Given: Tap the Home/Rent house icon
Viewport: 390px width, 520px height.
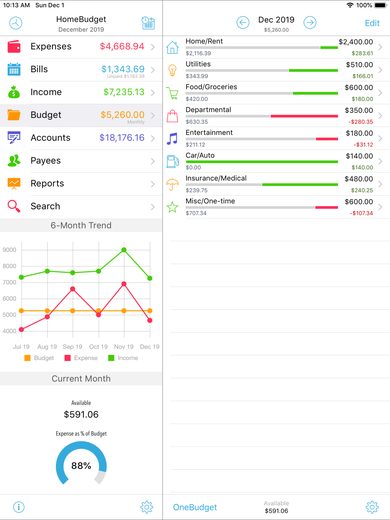Looking at the screenshot, I should click(172, 47).
